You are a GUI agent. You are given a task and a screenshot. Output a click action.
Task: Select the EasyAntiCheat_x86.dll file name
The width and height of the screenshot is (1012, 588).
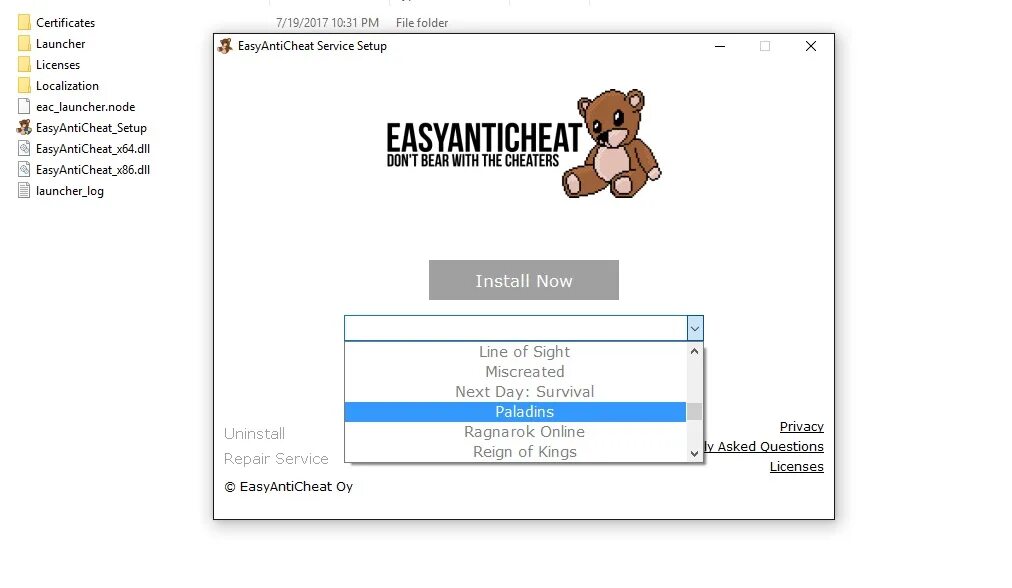click(93, 170)
